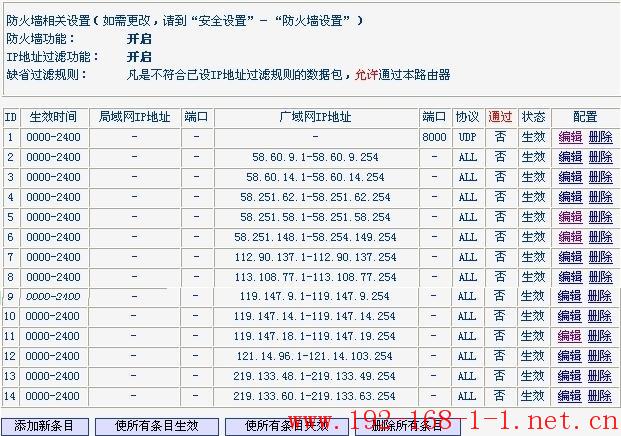This screenshot has height=436, width=621.
Task: Click 使所有条目失效 button
Action: (x=287, y=426)
